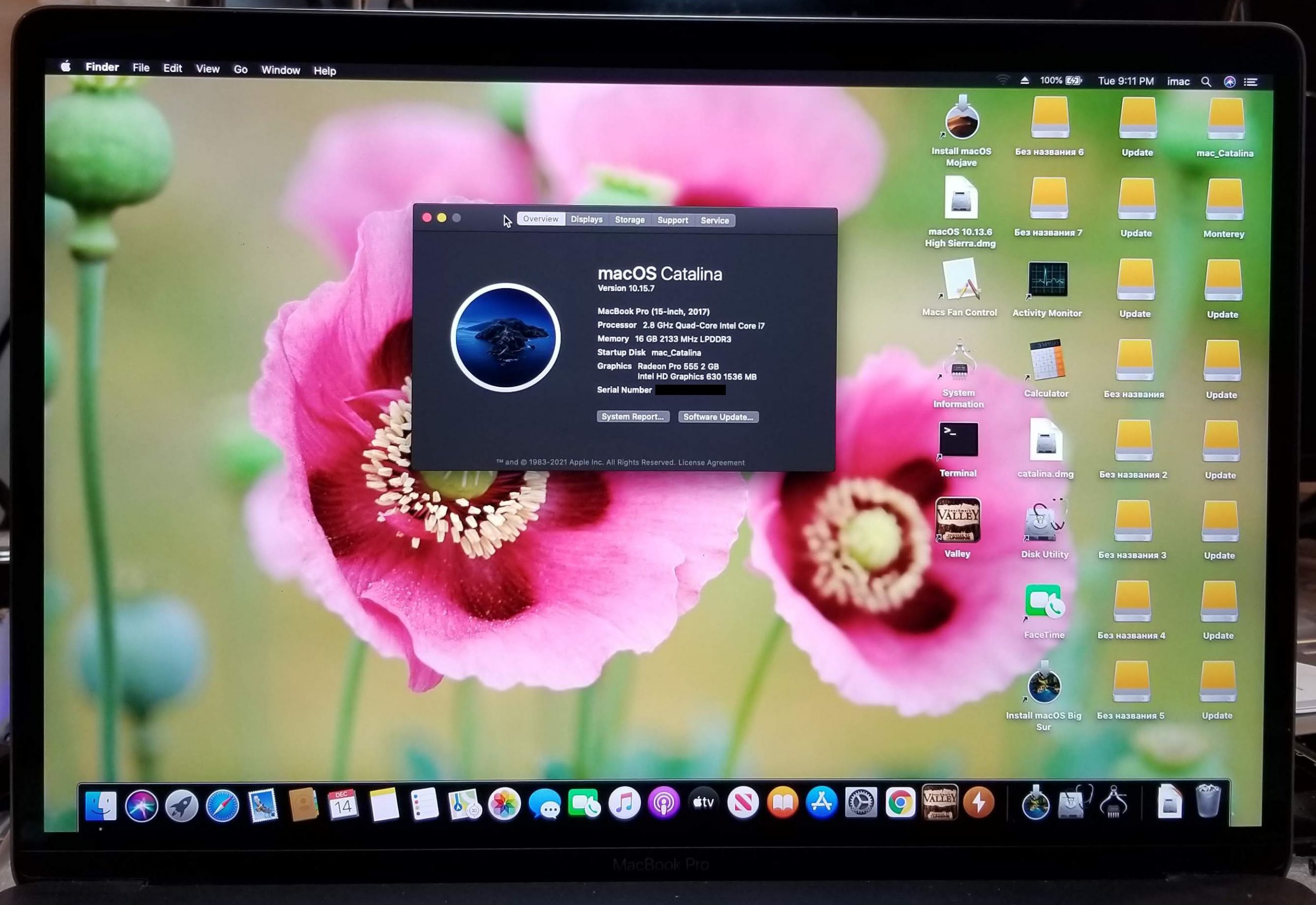Open the Go menu
The width and height of the screenshot is (1316, 905).
pos(240,69)
